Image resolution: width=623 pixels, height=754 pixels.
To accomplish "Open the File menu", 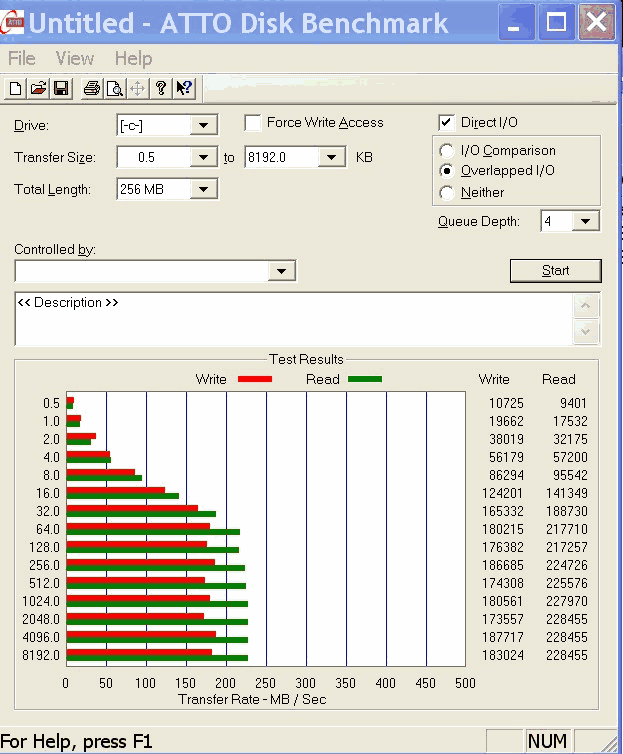I will click(22, 59).
